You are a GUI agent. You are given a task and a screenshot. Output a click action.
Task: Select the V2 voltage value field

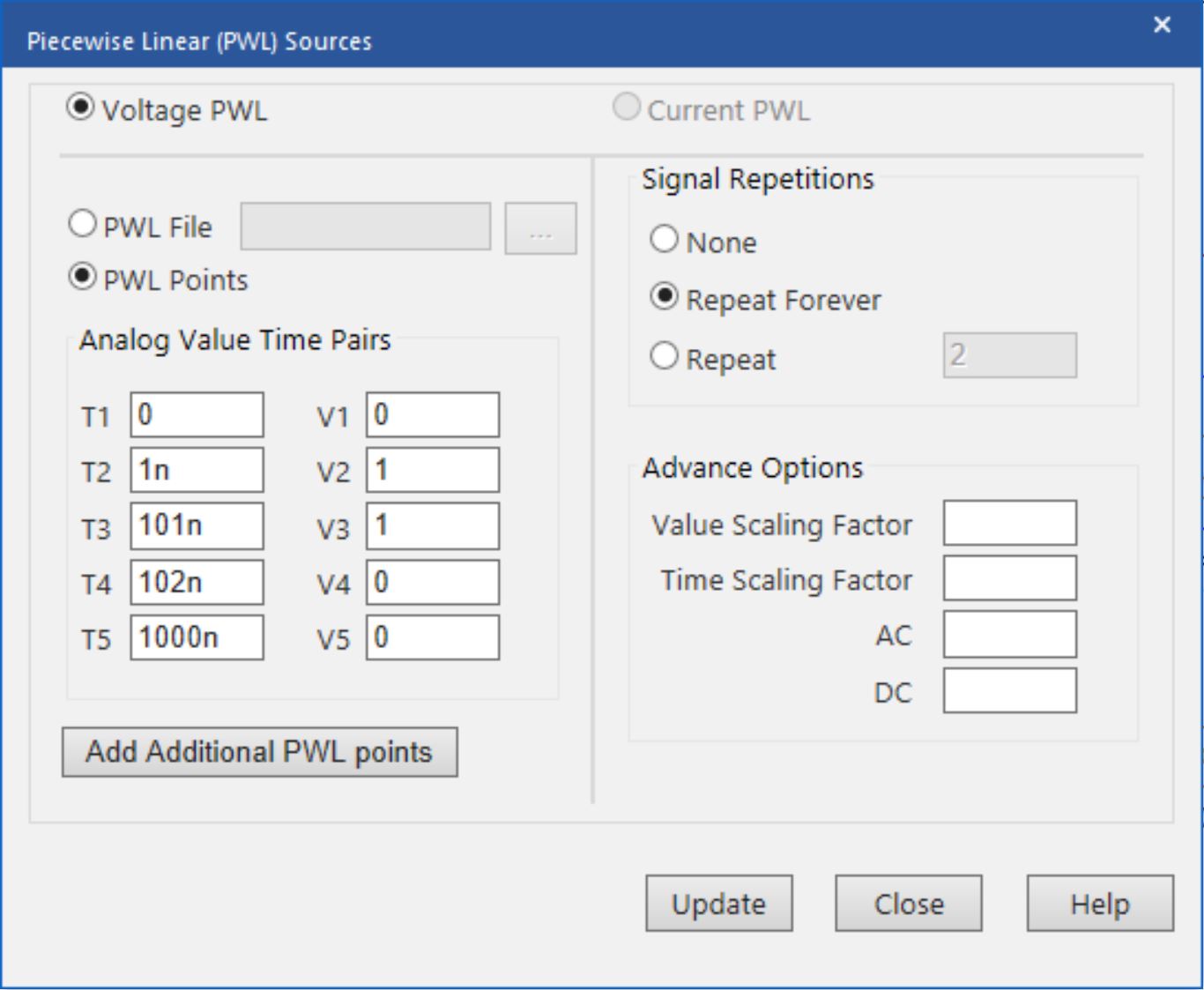(433, 471)
